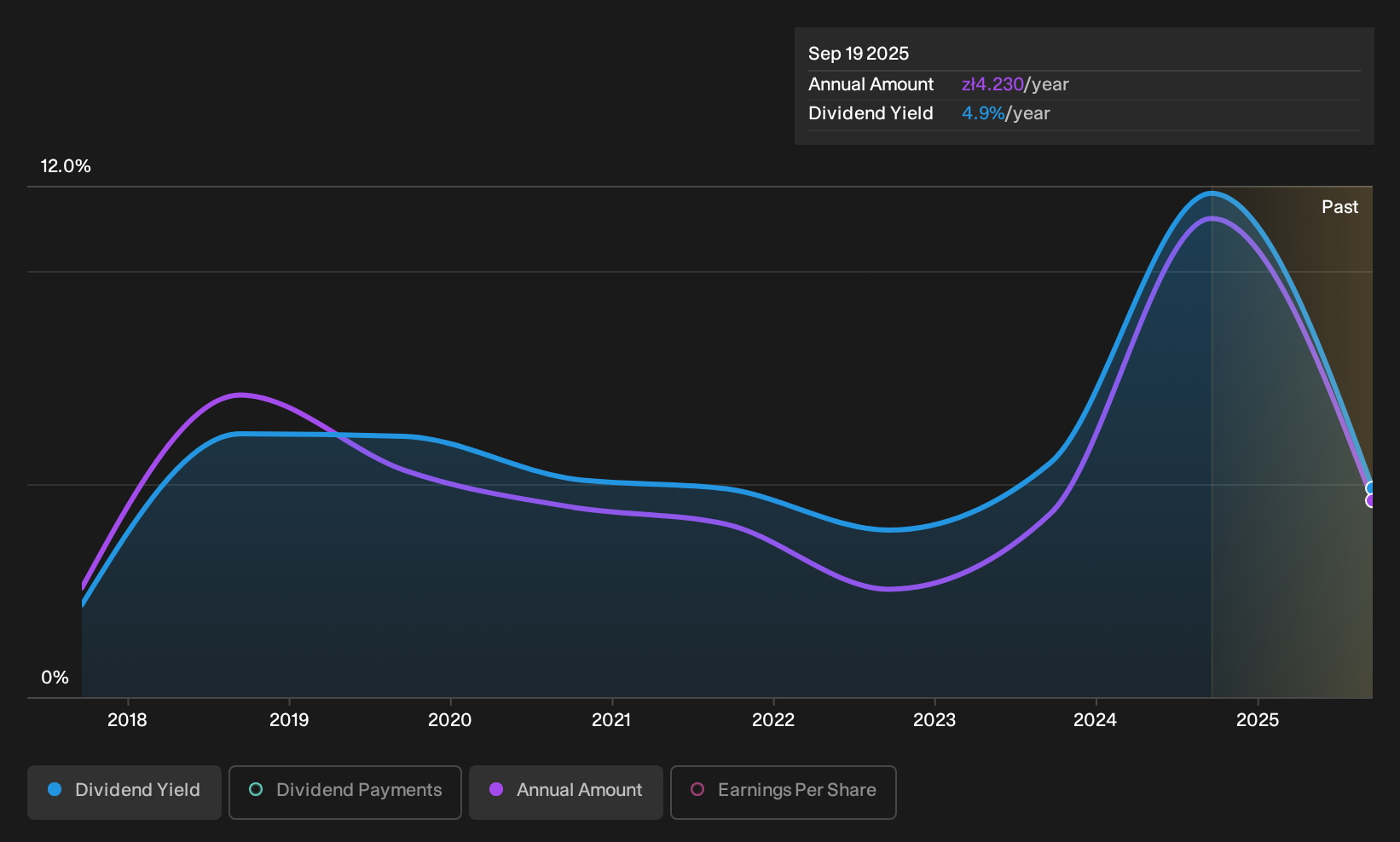Click the 0% y-axis label

point(55,678)
